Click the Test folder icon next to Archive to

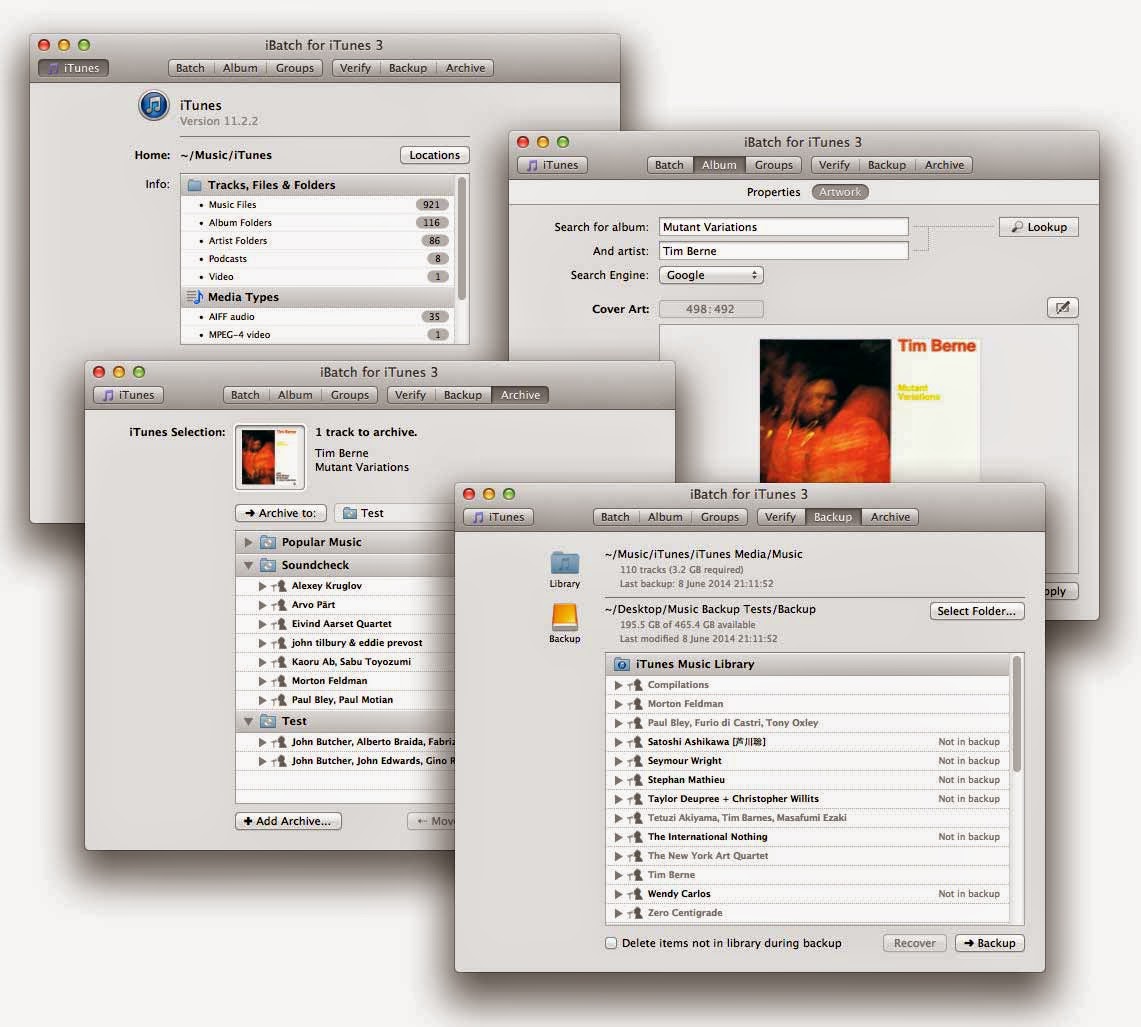coord(350,513)
